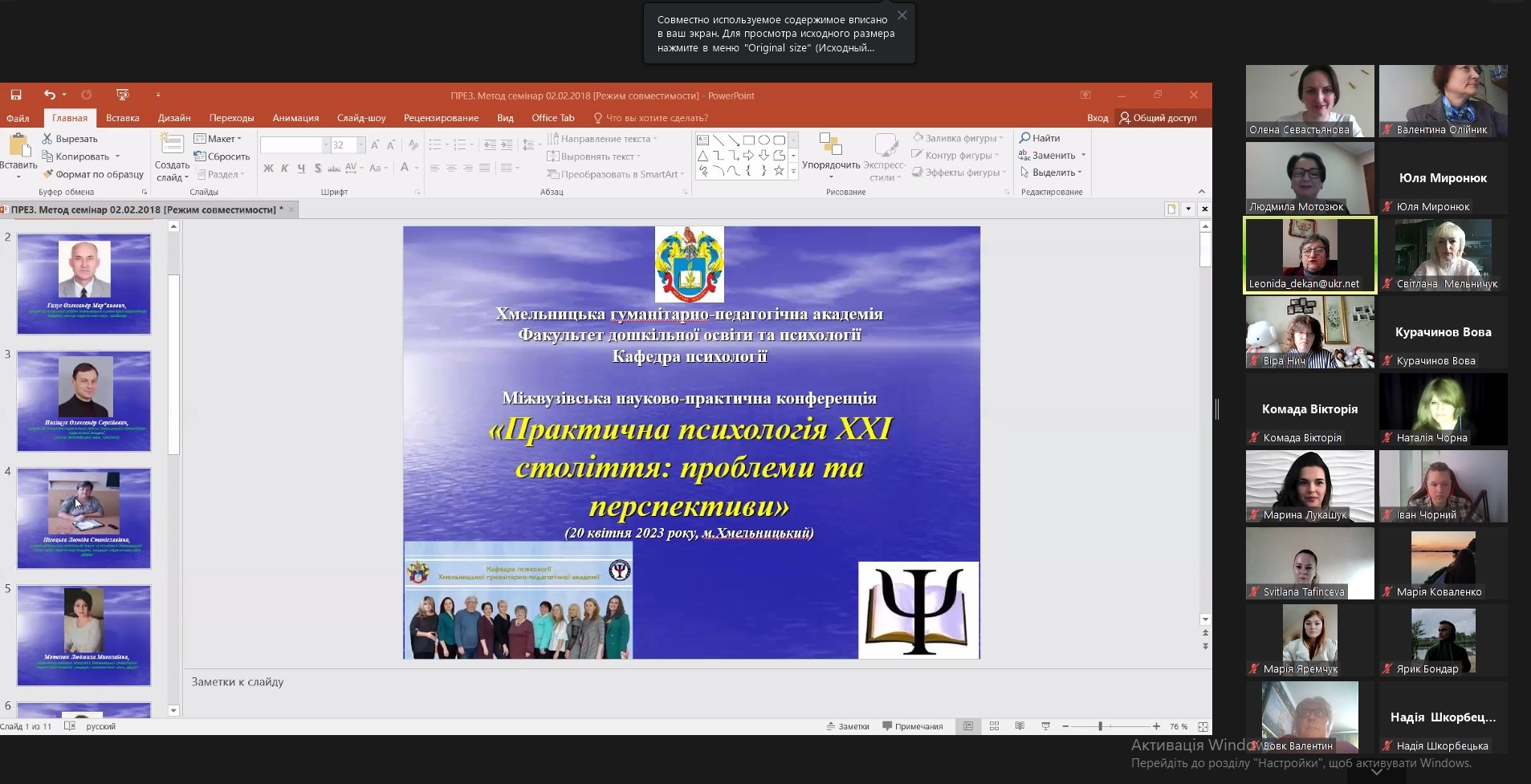Click the Общий доступ share button

pyautogui.click(x=1158, y=118)
